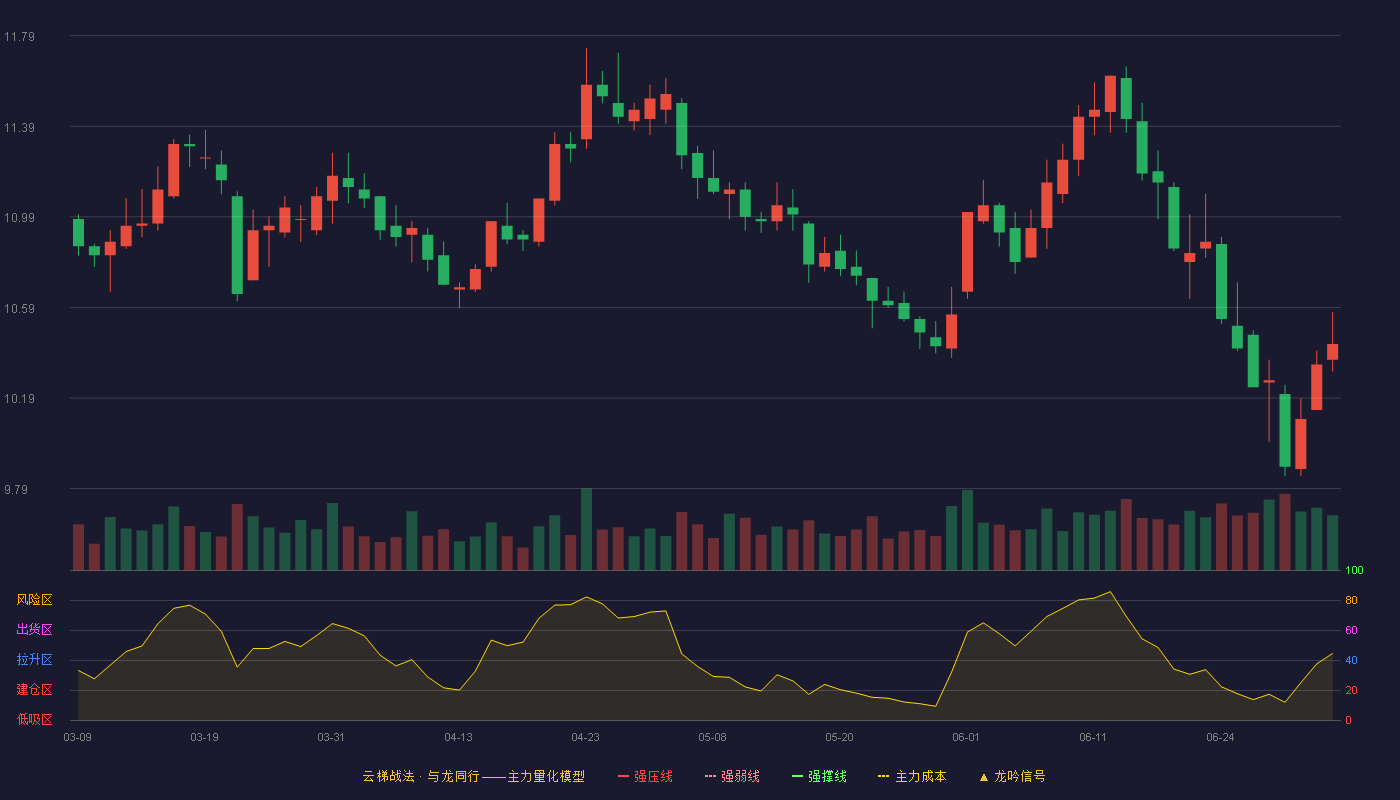Click the green 100 indicator axis value

point(1354,571)
